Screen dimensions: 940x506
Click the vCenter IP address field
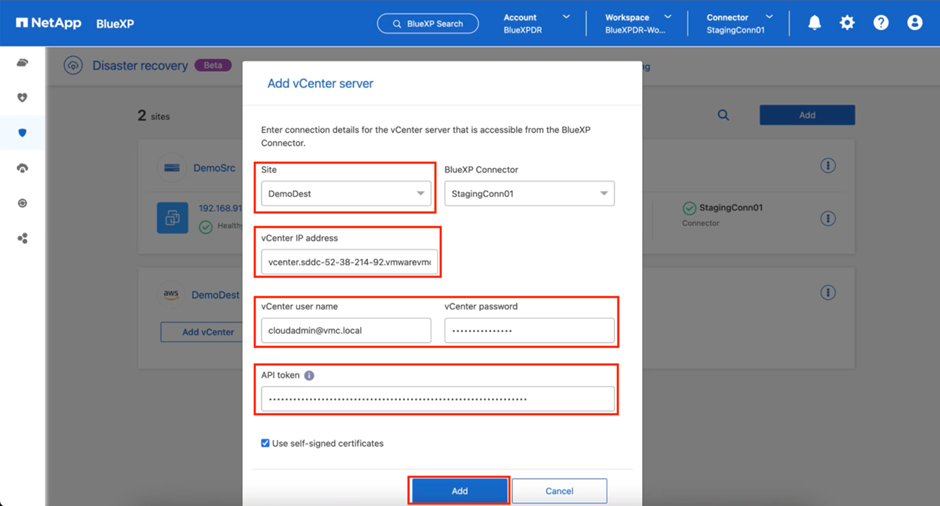349,263
